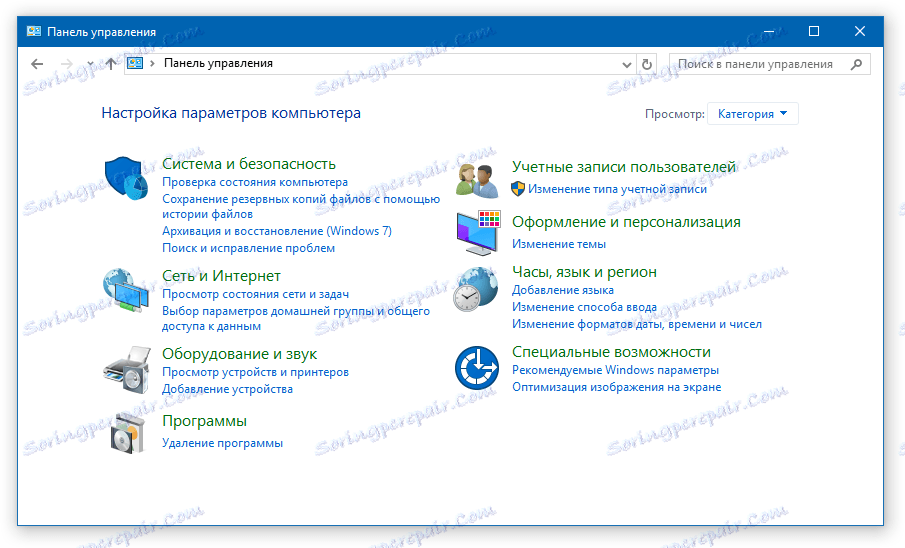Open Часы, язык и регион category

tap(584, 272)
